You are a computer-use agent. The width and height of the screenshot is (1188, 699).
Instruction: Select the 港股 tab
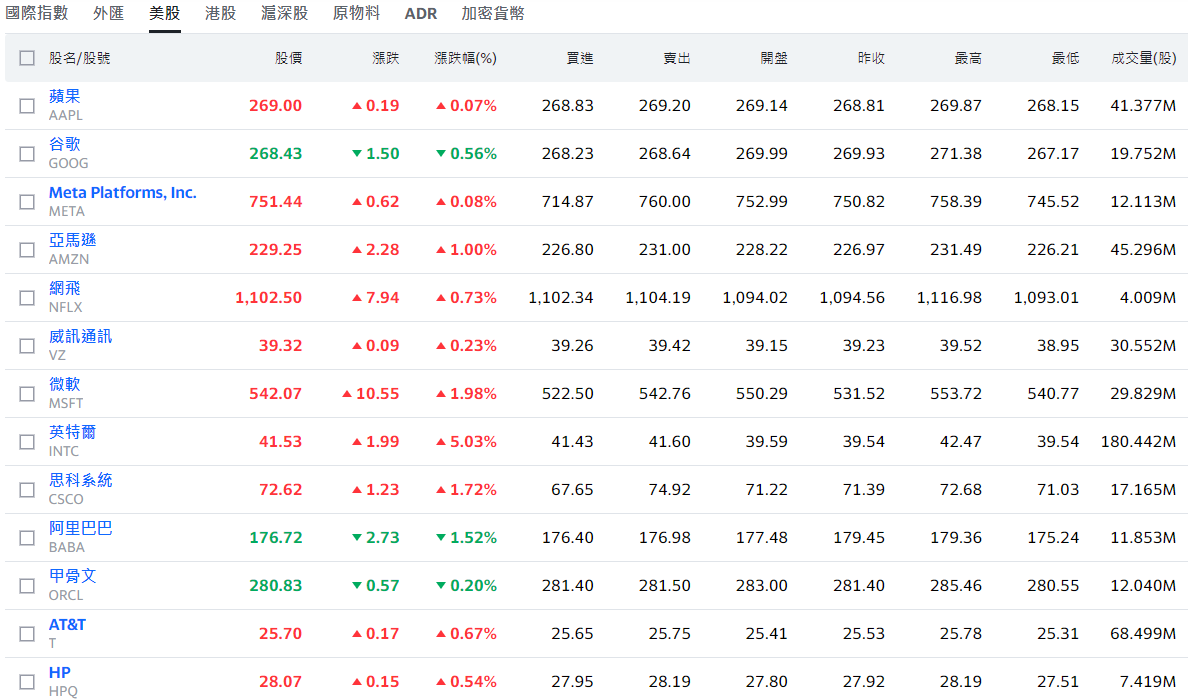220,14
